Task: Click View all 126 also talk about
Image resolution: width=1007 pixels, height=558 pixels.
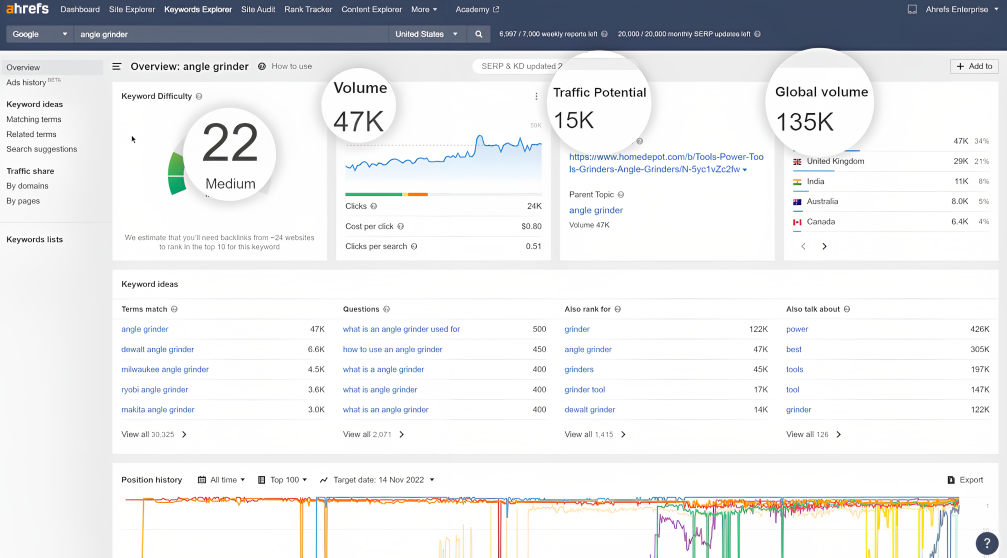Action: coord(814,435)
